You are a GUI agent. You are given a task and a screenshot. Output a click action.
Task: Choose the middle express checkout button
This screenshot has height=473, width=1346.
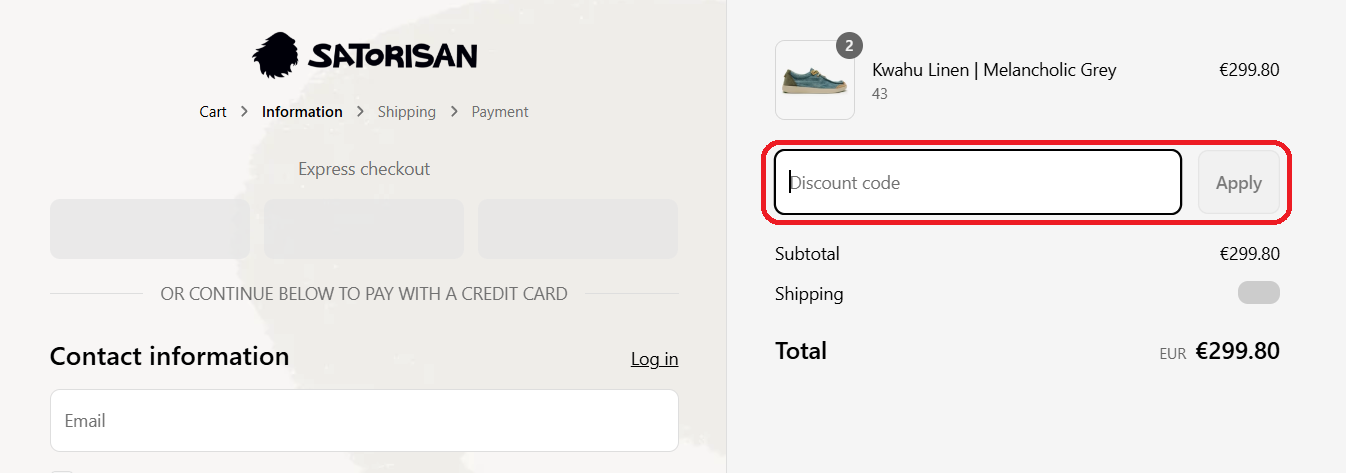click(x=364, y=229)
